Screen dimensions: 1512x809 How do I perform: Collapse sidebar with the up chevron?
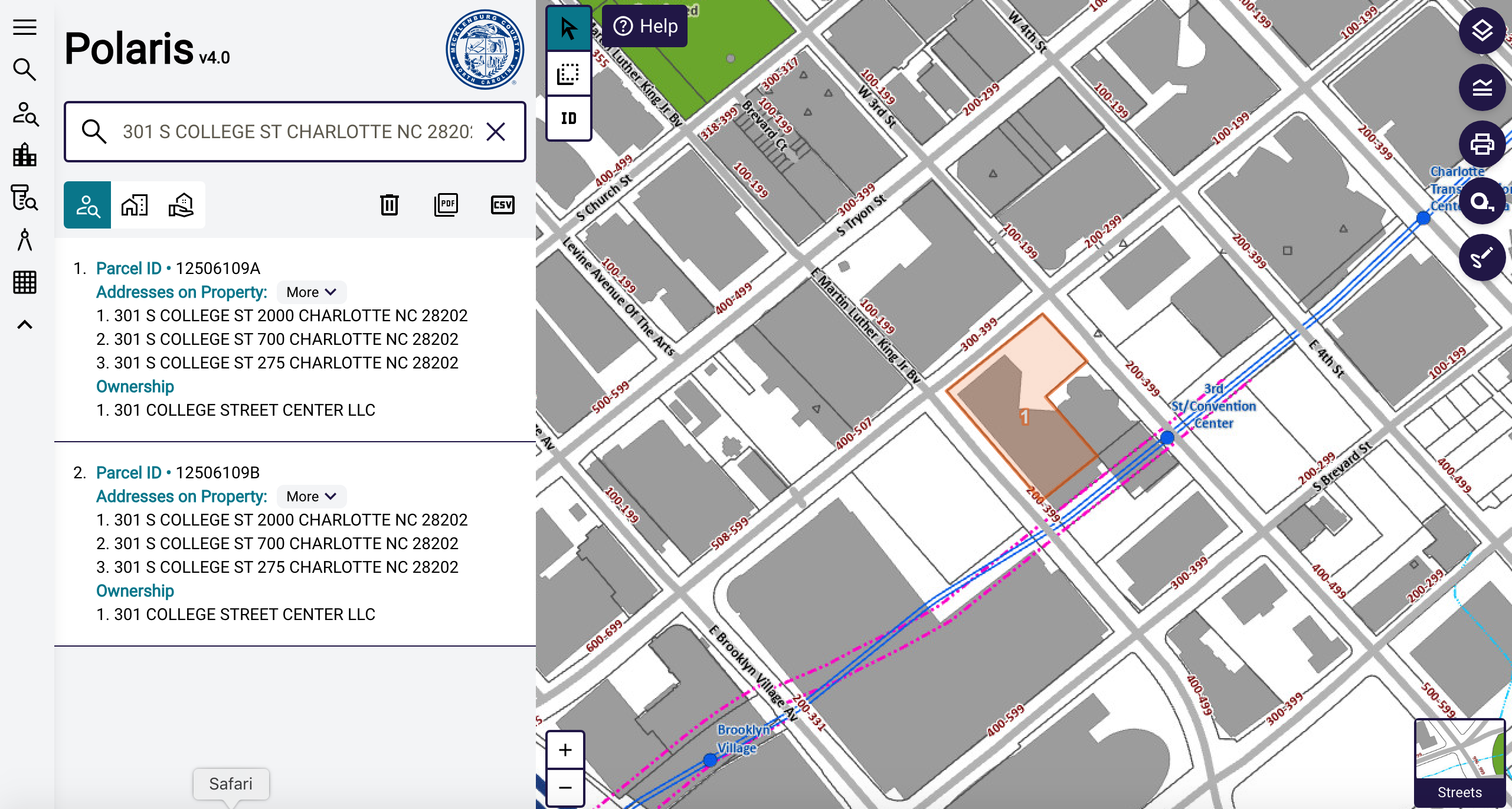25,325
